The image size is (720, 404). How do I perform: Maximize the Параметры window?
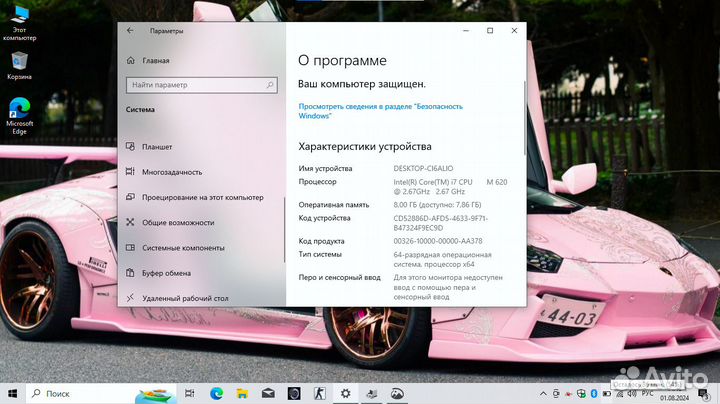pos(490,30)
